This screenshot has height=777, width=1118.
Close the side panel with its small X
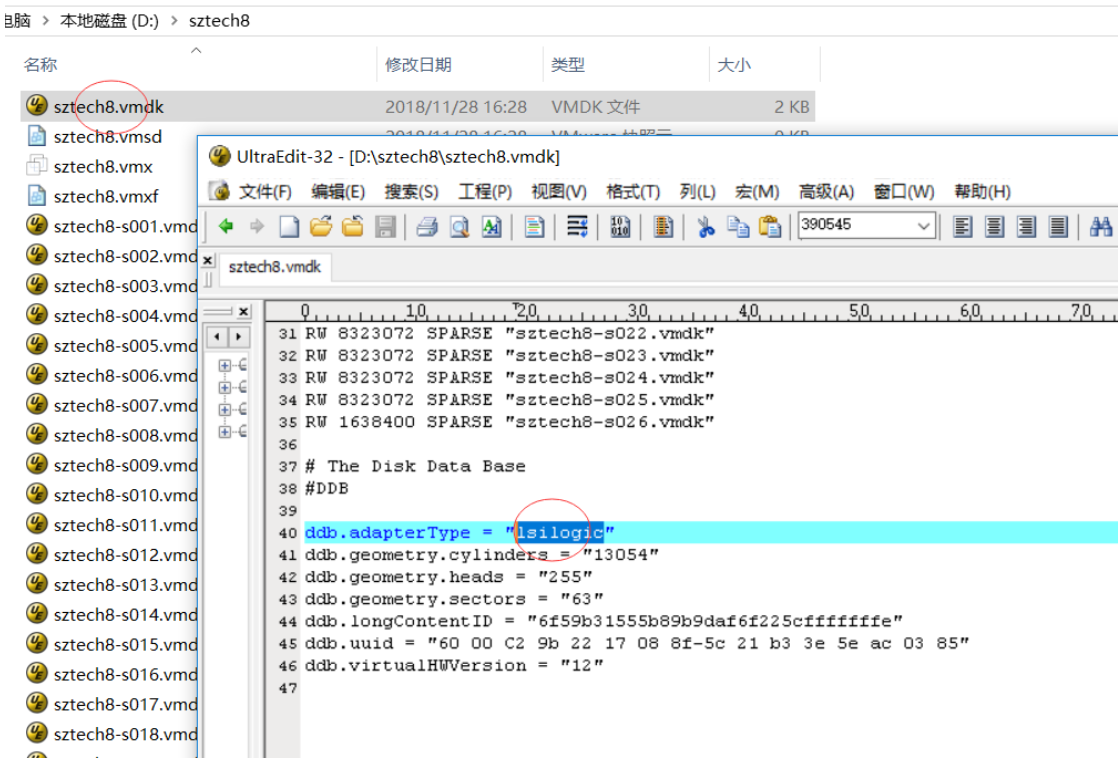point(244,312)
